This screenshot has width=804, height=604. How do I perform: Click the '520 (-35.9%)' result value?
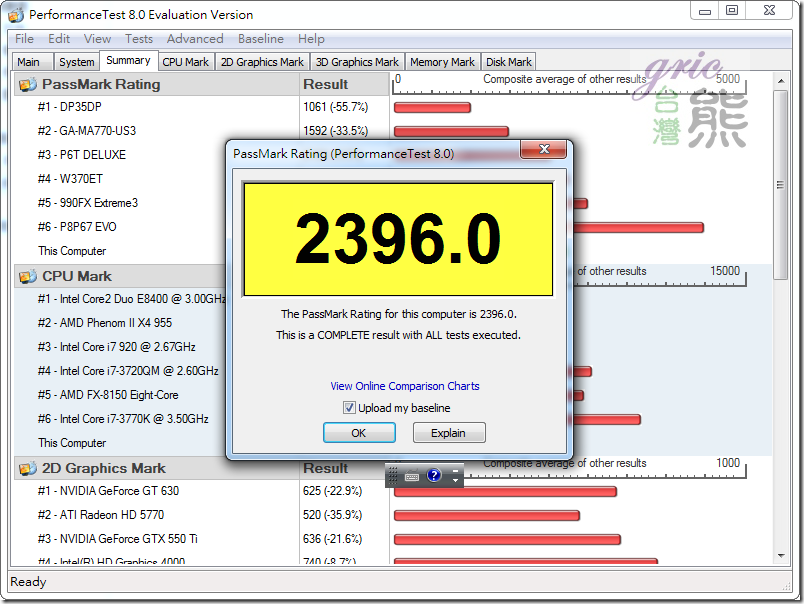click(332, 515)
